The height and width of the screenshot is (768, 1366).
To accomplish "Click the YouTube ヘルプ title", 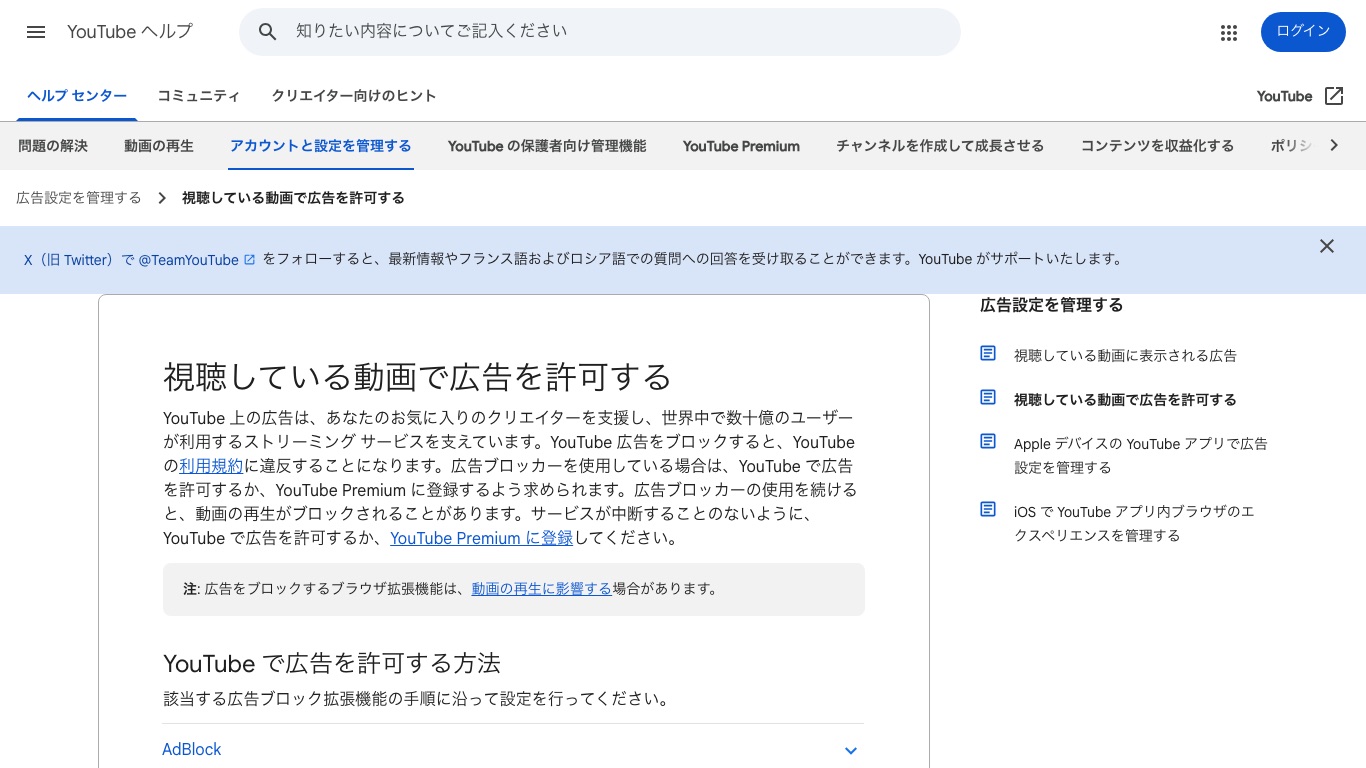I will [130, 32].
